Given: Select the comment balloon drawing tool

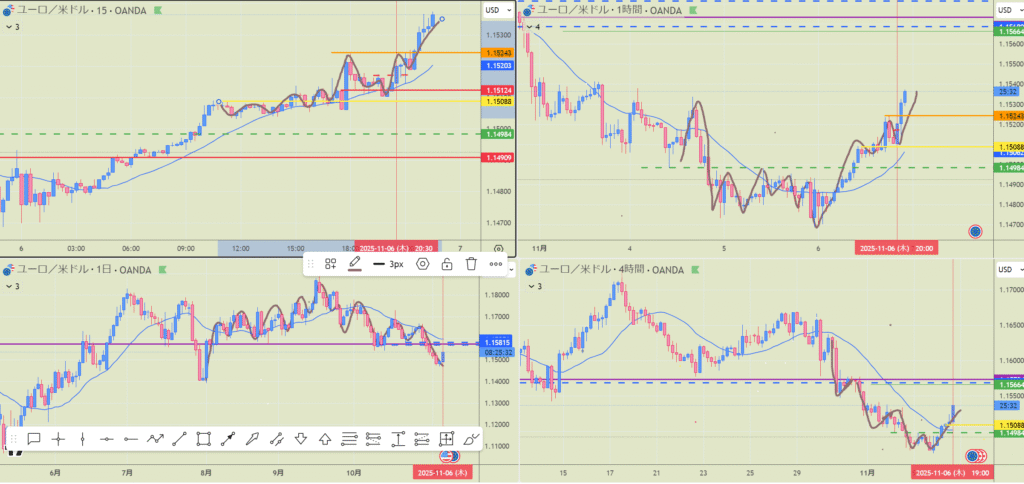Looking at the screenshot, I should coord(34,438).
